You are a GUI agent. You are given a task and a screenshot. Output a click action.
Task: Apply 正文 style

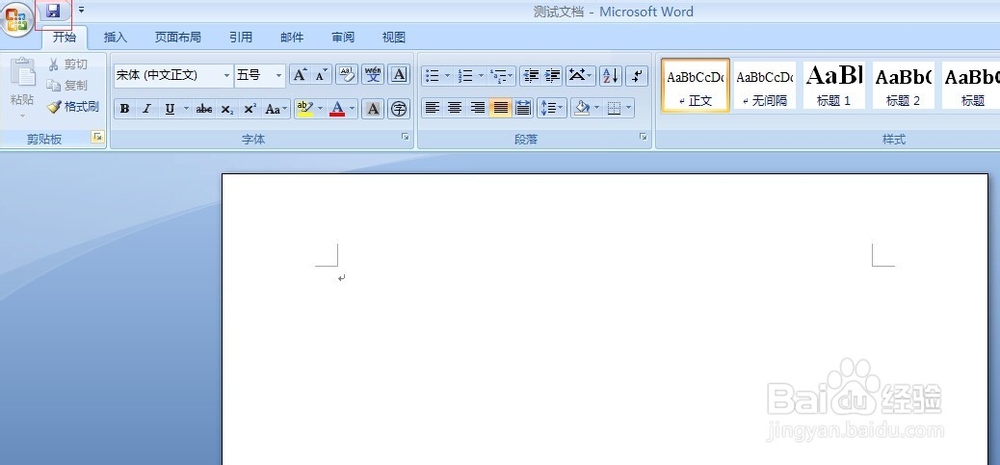point(695,85)
